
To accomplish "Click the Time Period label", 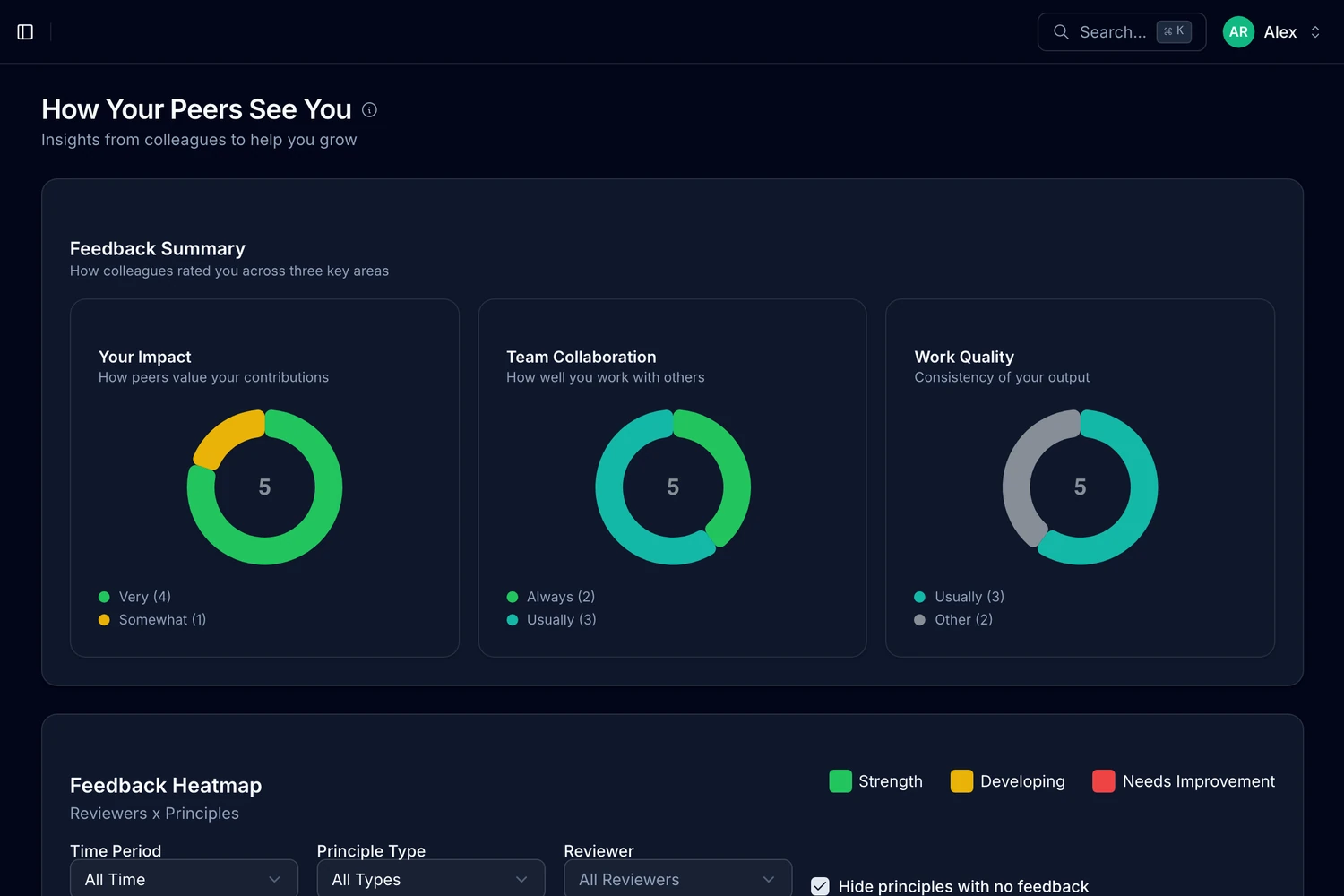I will (116, 851).
